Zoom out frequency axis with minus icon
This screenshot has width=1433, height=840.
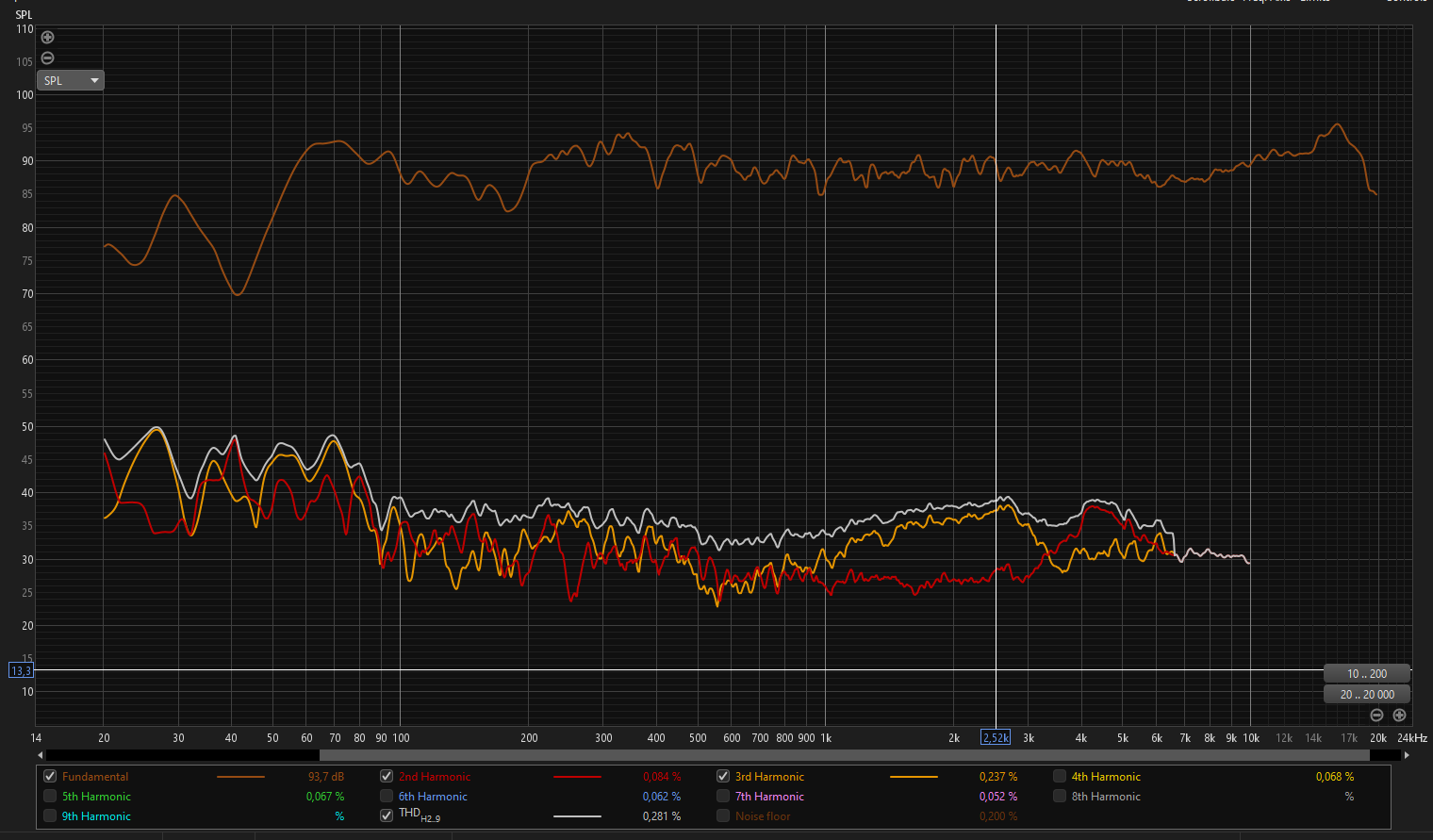(x=1376, y=716)
